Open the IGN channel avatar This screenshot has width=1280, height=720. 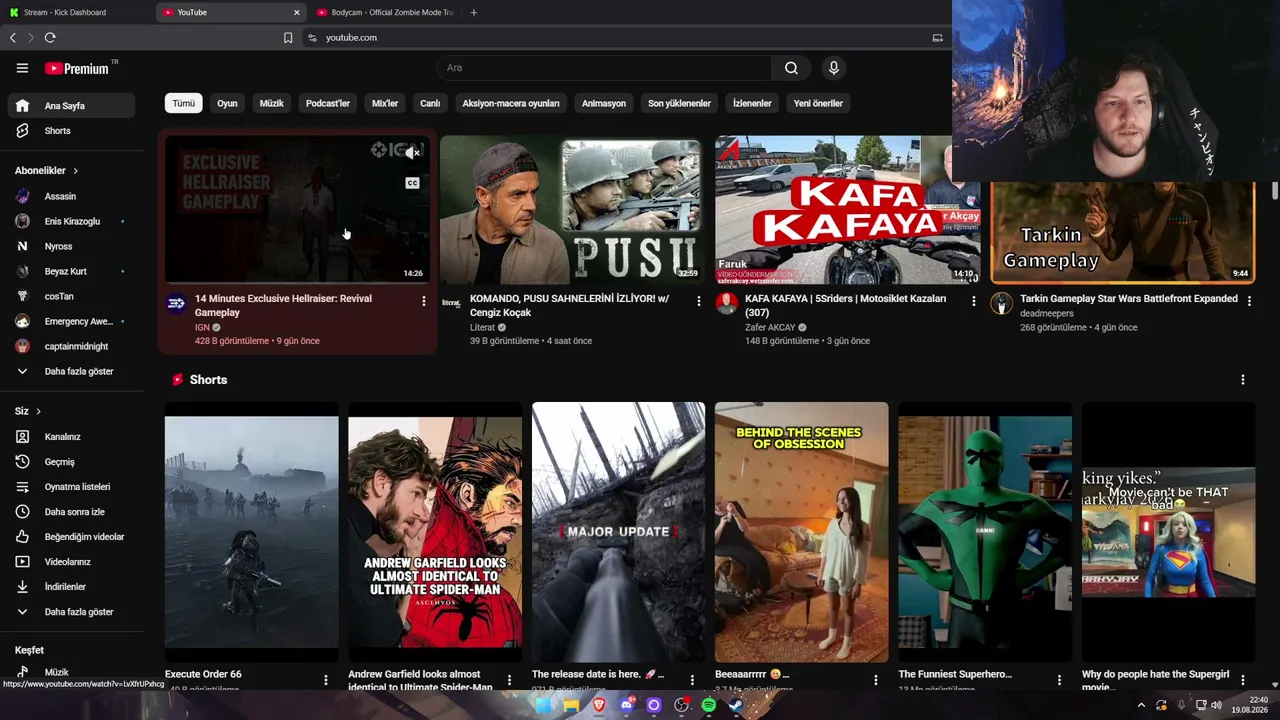[176, 304]
